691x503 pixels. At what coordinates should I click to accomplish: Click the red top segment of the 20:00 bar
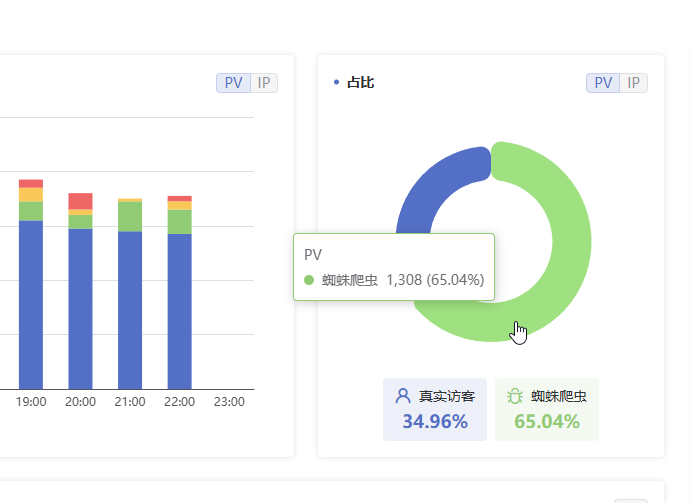(80, 200)
